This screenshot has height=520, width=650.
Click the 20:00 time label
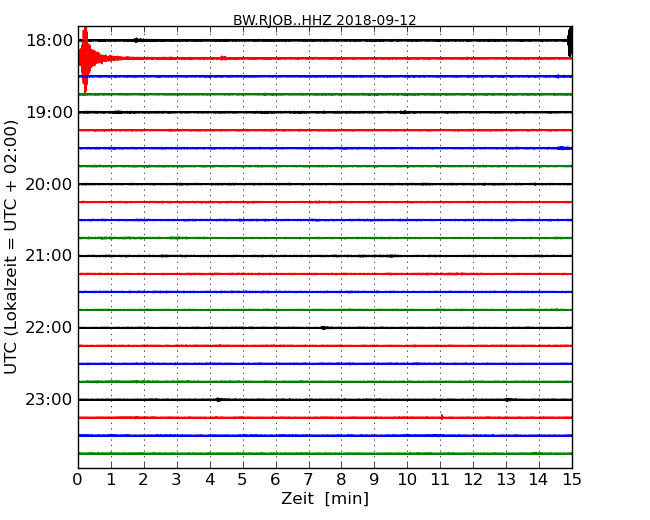(49, 184)
